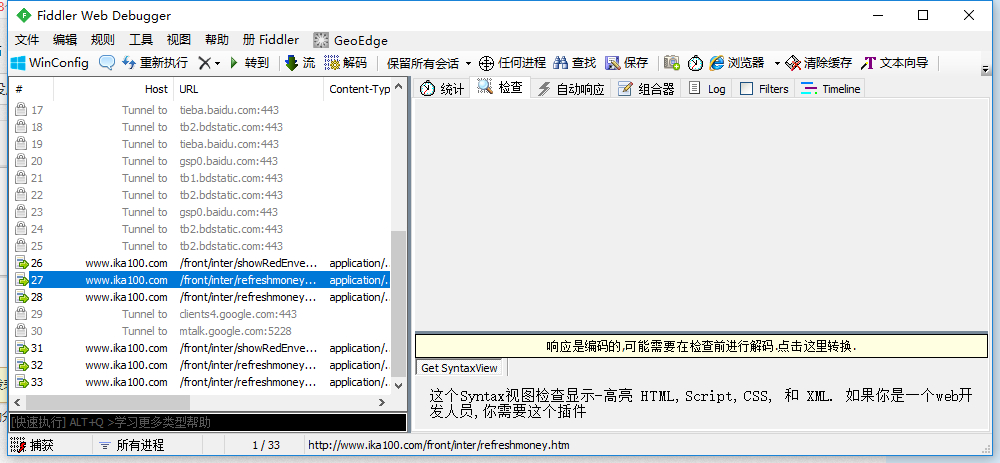Click the 册 Fiddler menu item
The image size is (1000, 463).
coord(271,40)
